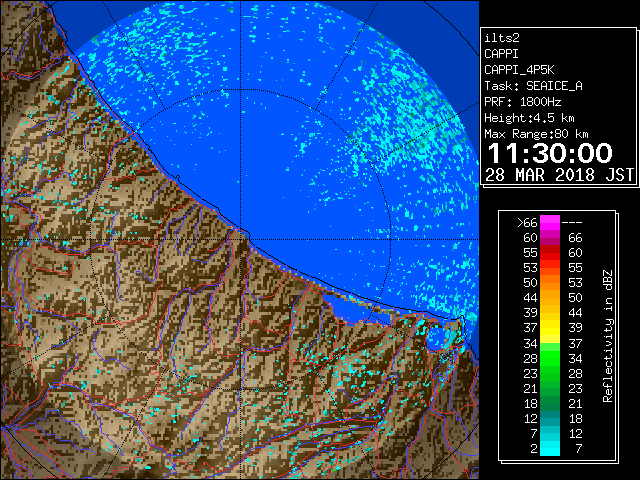Click the CAPPI product type line
640x480 pixels.
pos(502,54)
